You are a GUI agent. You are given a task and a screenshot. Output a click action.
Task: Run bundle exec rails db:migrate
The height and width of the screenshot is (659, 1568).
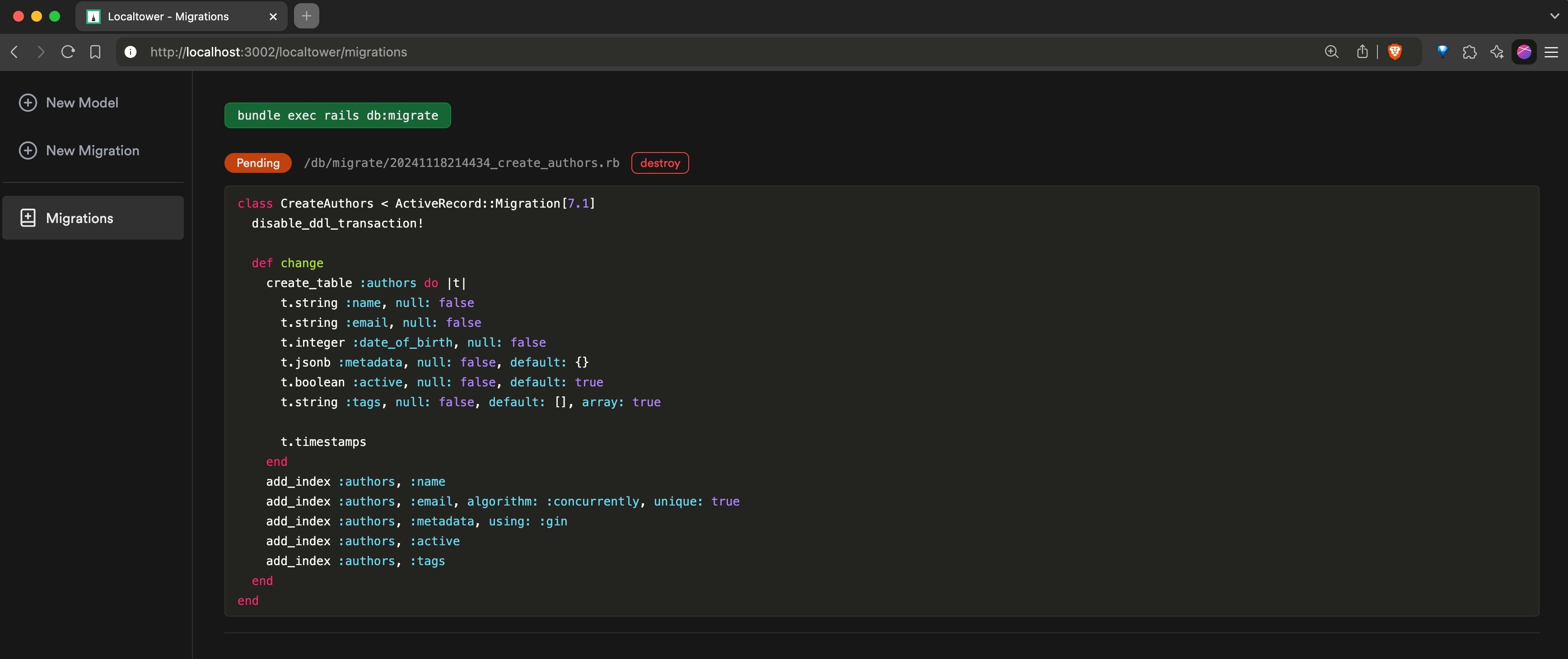[337, 115]
